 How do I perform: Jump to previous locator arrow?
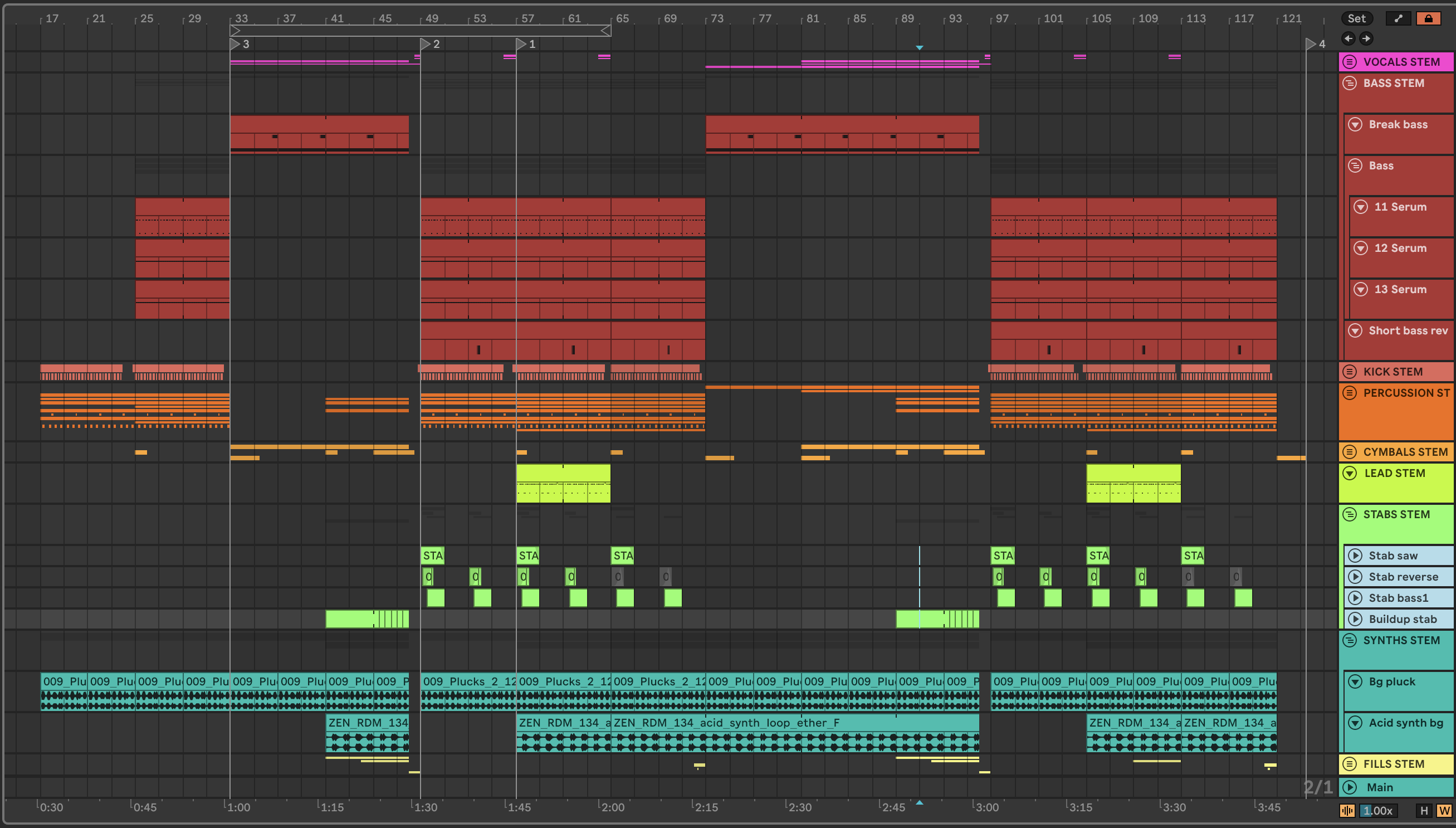1348,38
